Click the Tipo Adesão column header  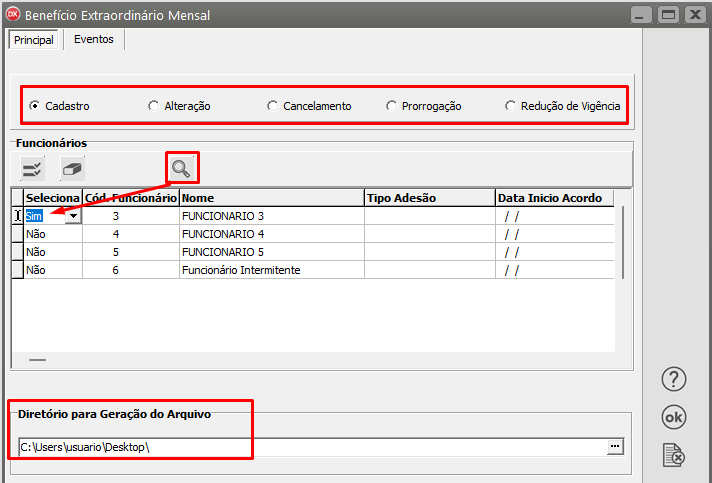pos(428,198)
